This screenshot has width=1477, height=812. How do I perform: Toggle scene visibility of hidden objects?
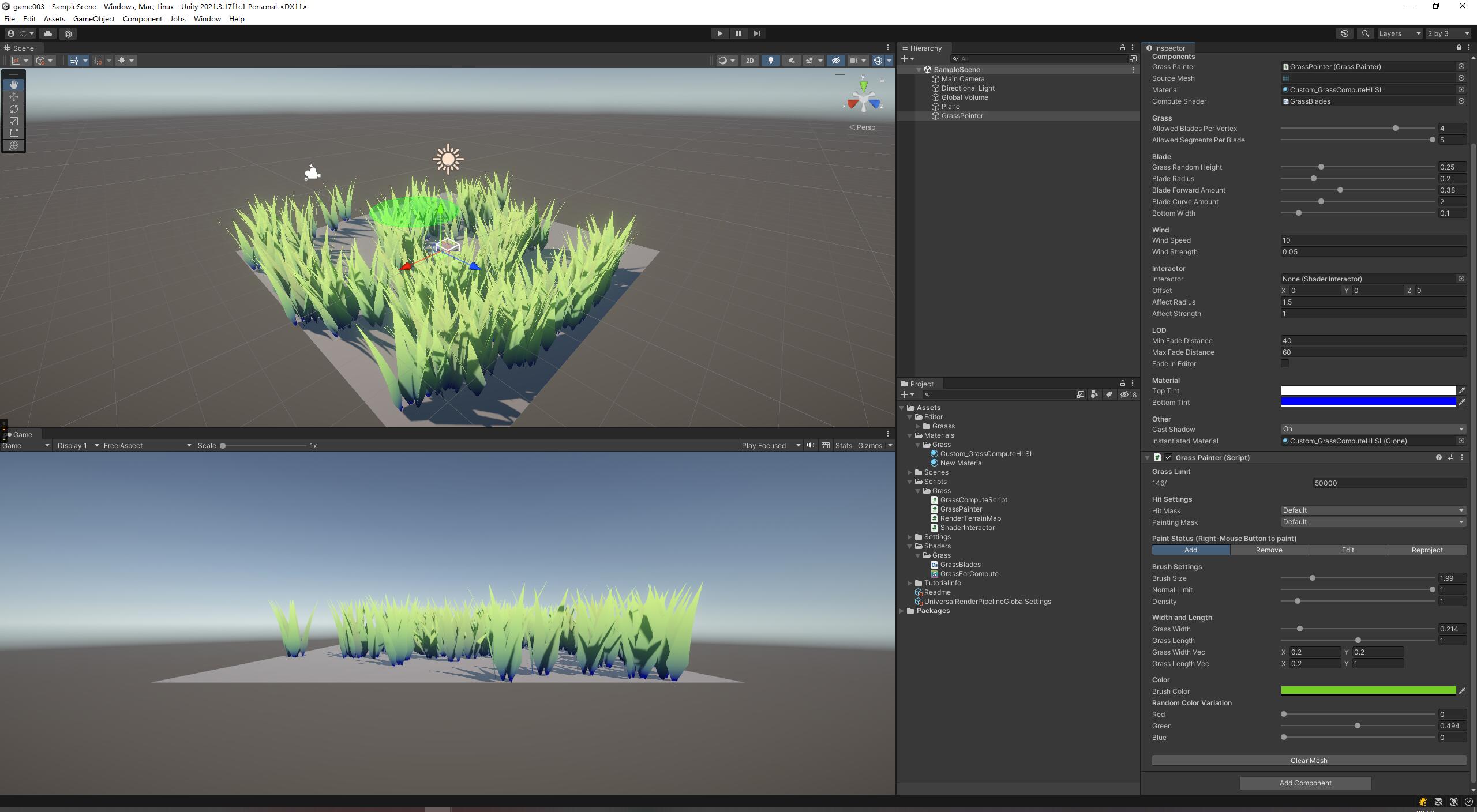[x=835, y=61]
